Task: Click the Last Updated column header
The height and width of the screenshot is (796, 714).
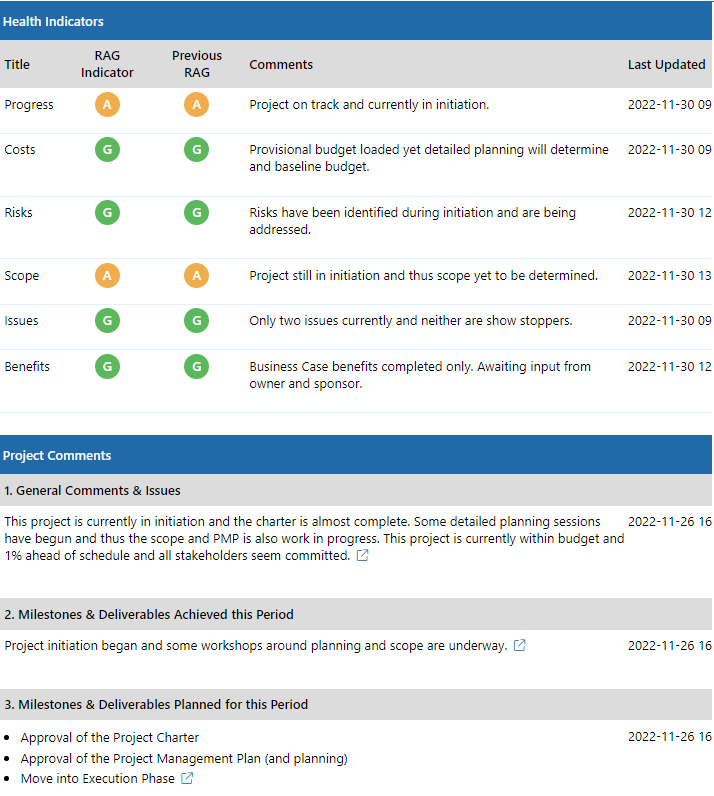Action: (667, 64)
